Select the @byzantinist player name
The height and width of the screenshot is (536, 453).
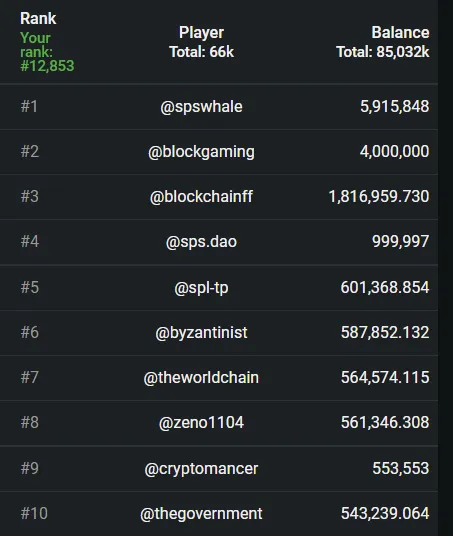pyautogui.click(x=201, y=333)
